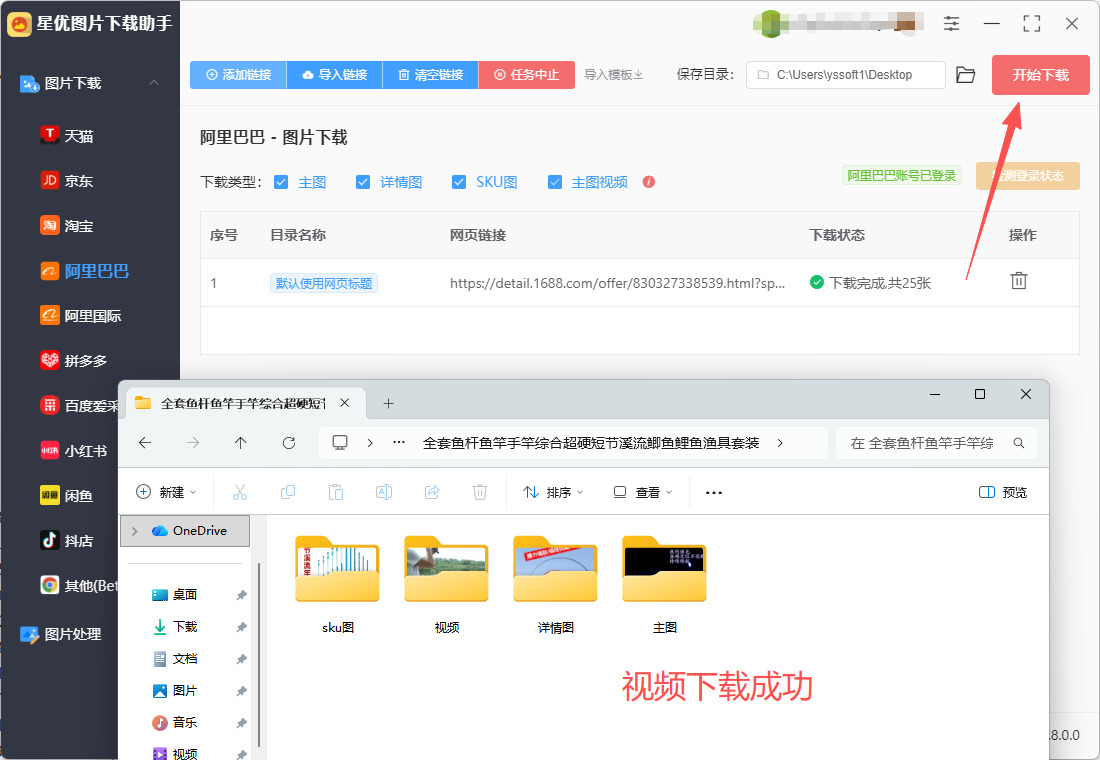This screenshot has height=760, width=1100.
Task: Close the 全套鱼杆 Explorer tab
Action: click(344, 403)
